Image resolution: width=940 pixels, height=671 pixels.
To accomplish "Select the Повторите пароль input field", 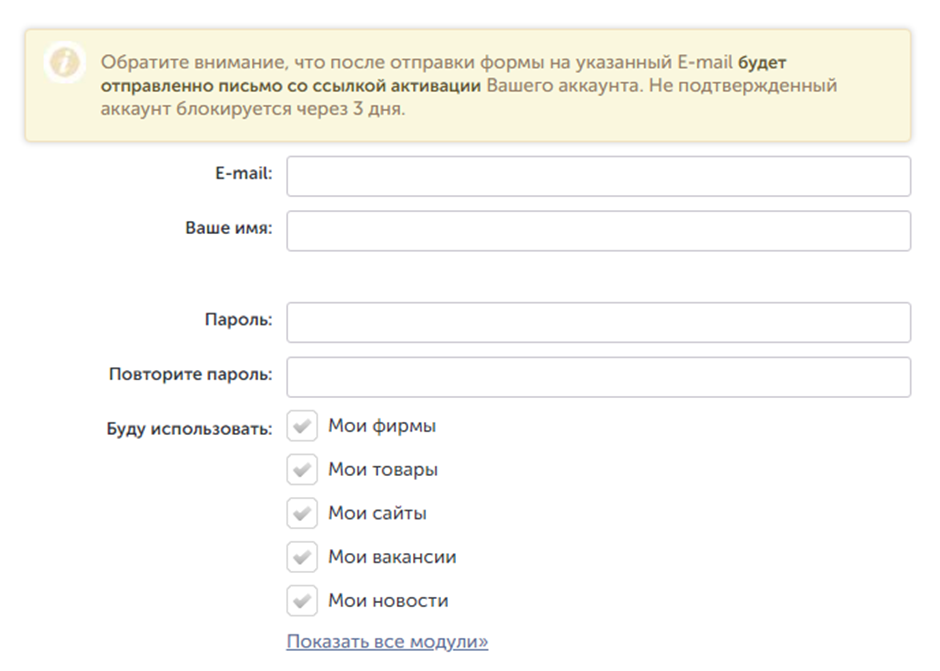I will (x=598, y=377).
